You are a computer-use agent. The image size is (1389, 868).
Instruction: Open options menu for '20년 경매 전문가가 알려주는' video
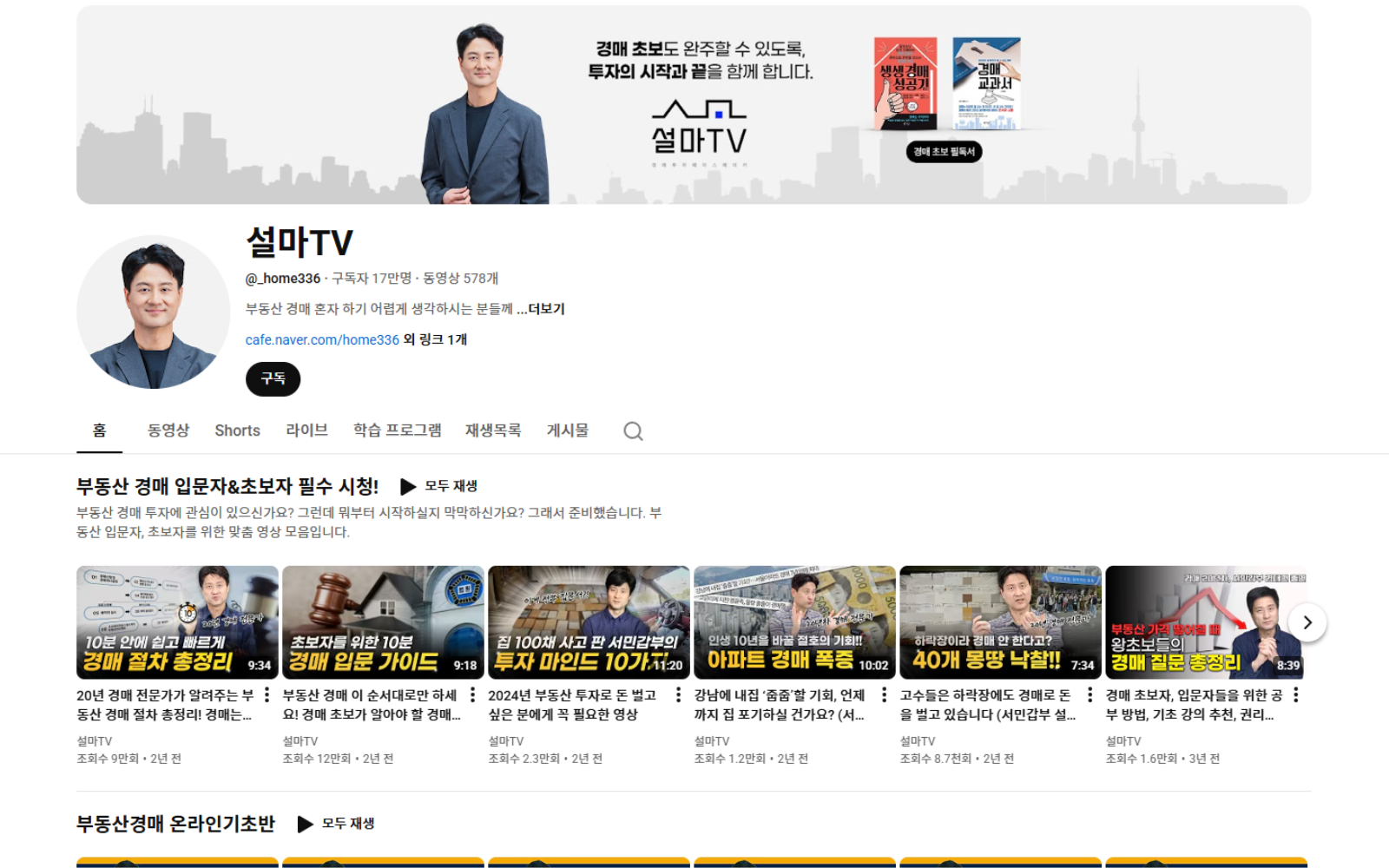(267, 695)
